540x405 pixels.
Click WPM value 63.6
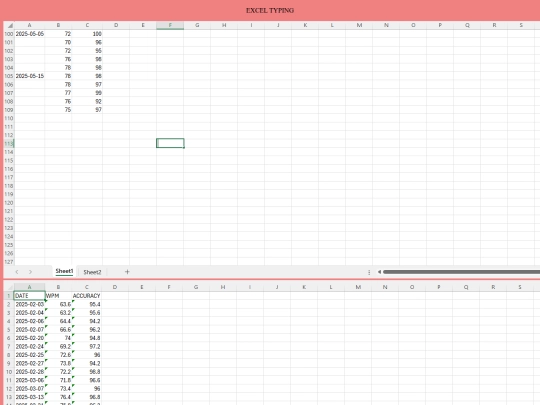tap(58, 304)
